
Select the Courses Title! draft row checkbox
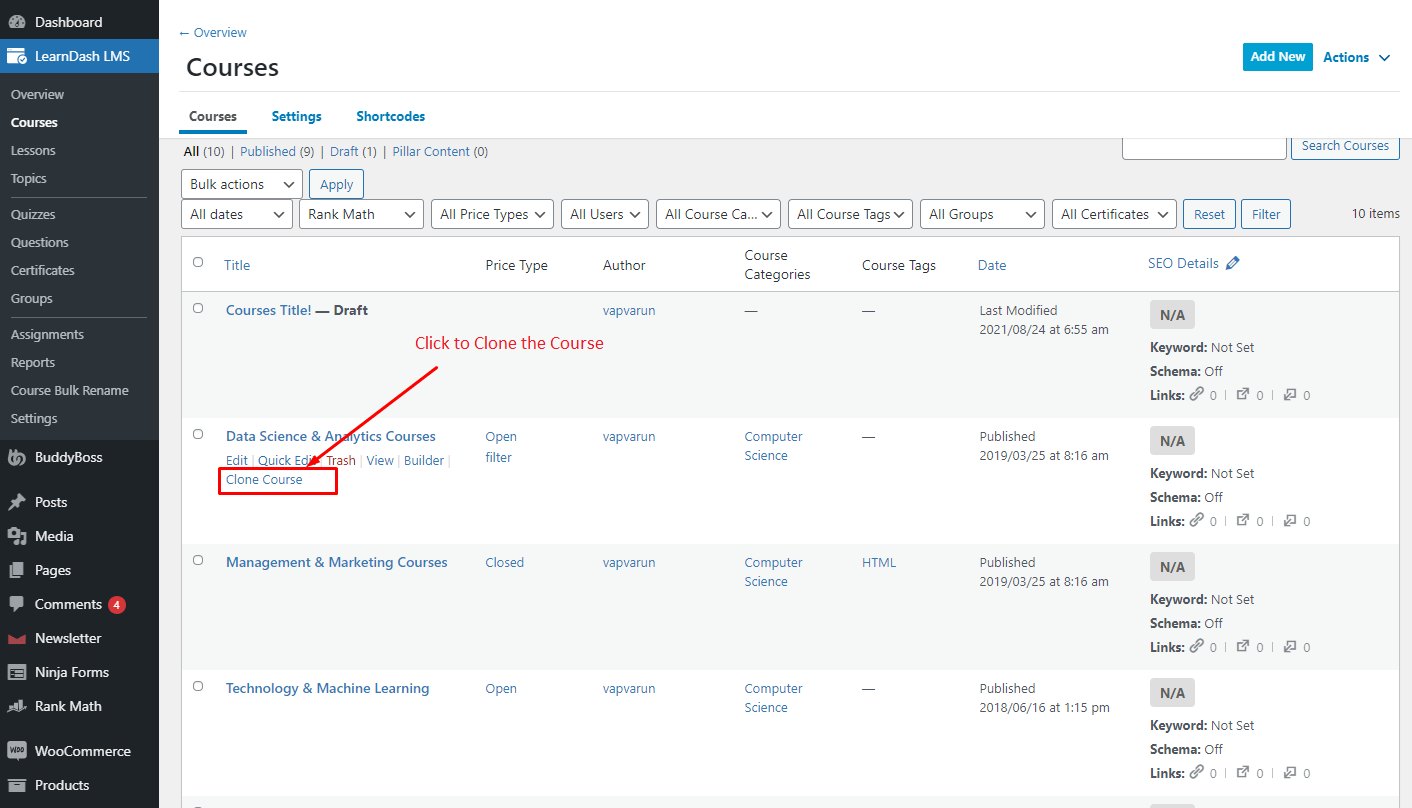pyautogui.click(x=198, y=308)
